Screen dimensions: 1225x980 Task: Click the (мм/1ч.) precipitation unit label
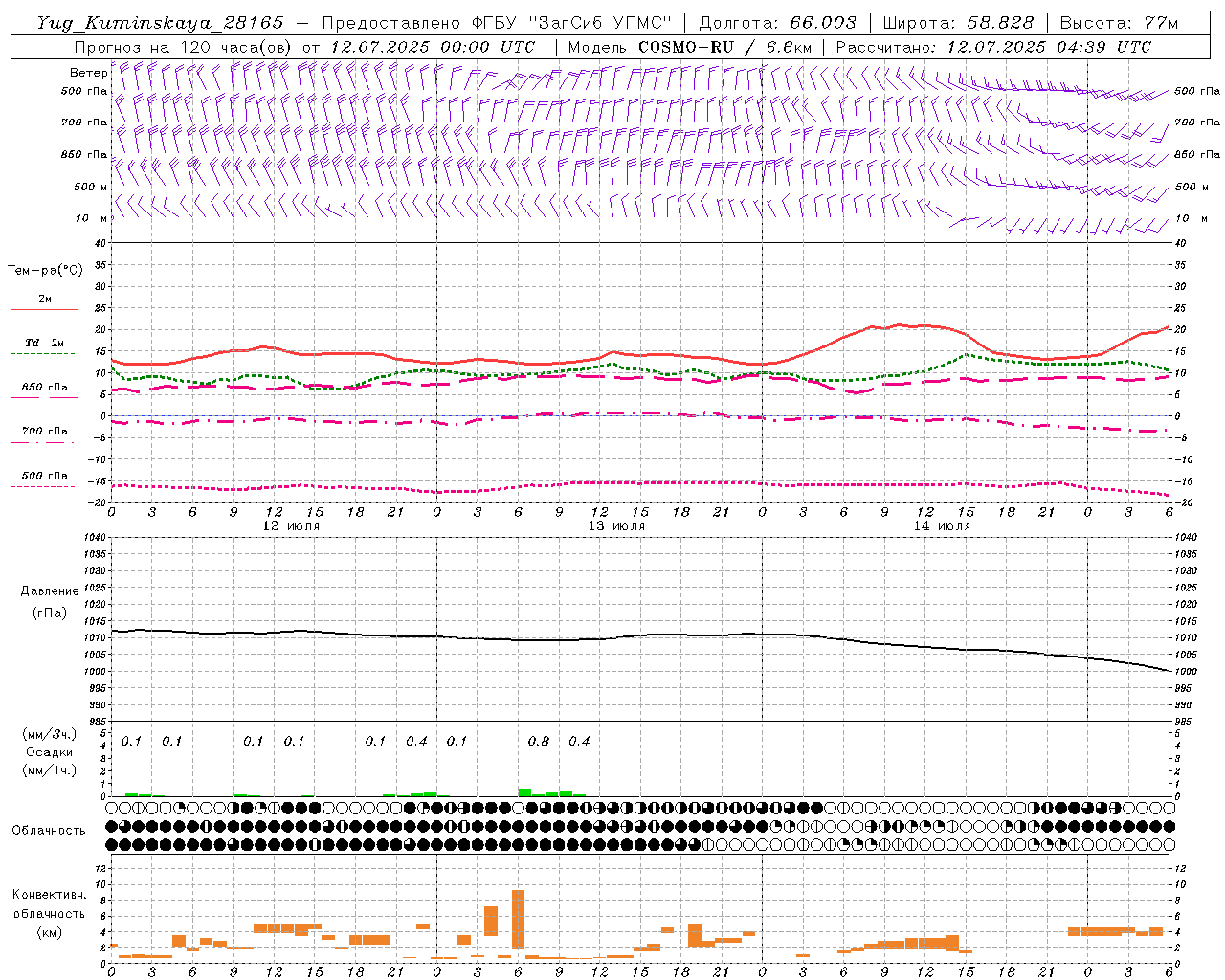(x=50, y=770)
